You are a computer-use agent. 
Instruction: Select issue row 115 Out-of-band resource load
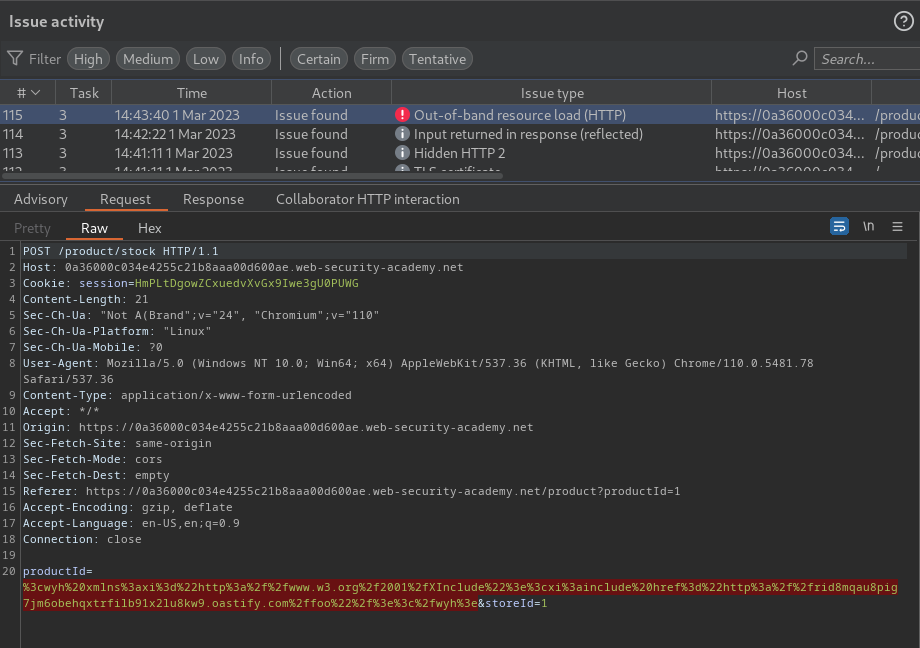460,115
